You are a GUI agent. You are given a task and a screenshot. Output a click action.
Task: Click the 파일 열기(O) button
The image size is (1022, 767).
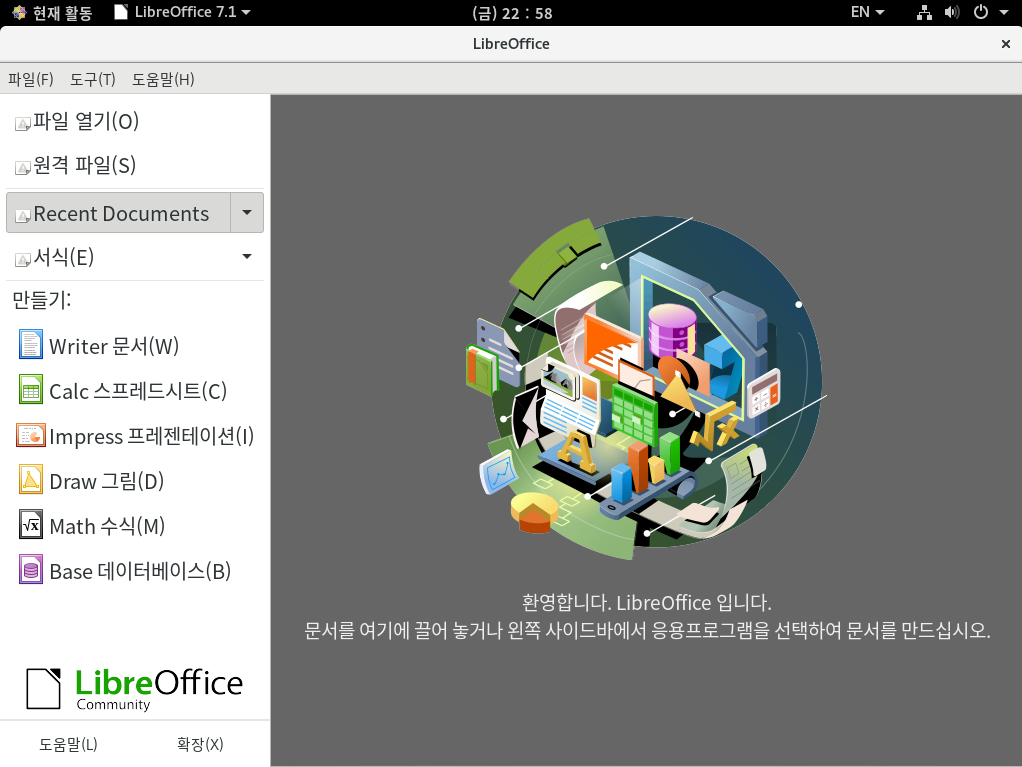click(135, 121)
